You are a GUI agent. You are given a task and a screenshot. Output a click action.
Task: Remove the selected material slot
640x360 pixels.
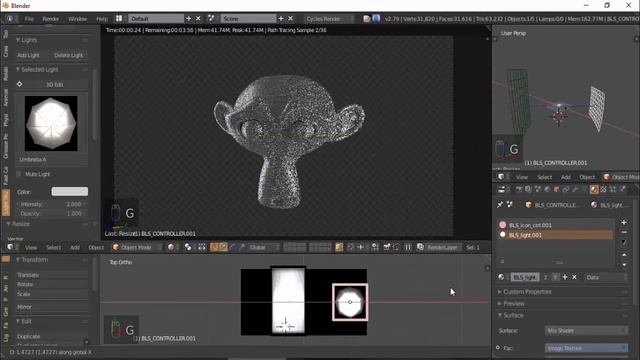[624, 232]
